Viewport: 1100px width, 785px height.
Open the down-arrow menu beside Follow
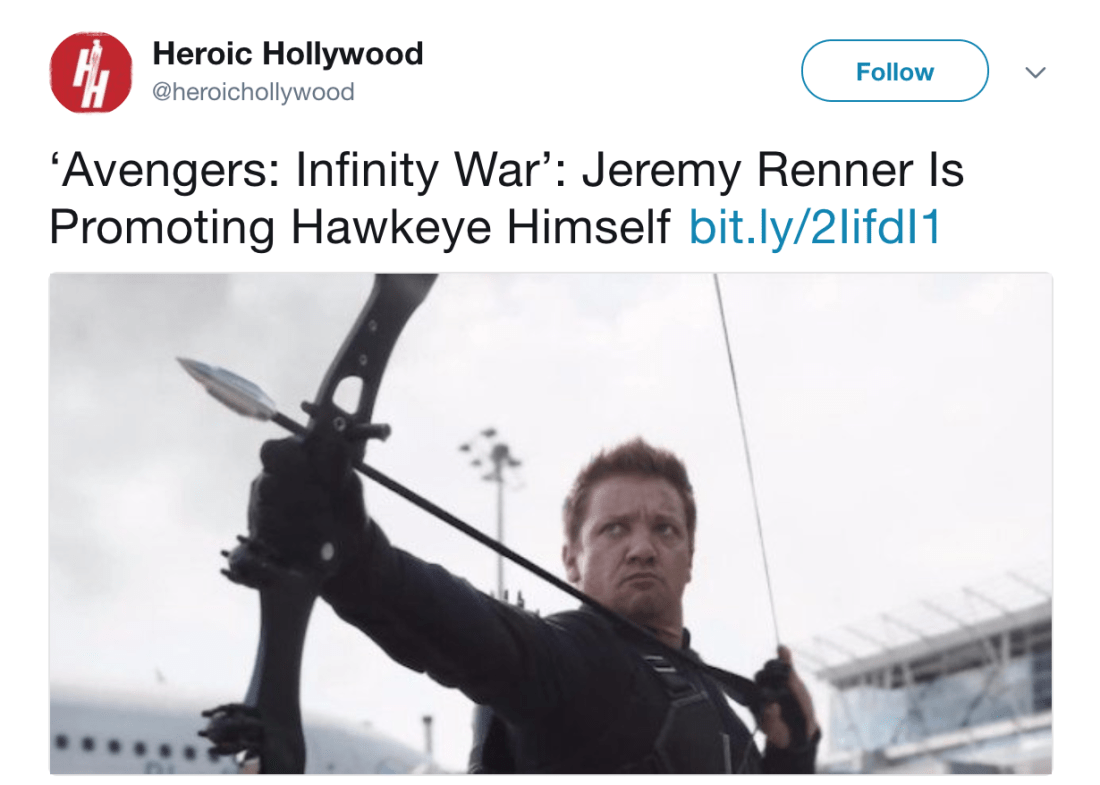[1036, 73]
